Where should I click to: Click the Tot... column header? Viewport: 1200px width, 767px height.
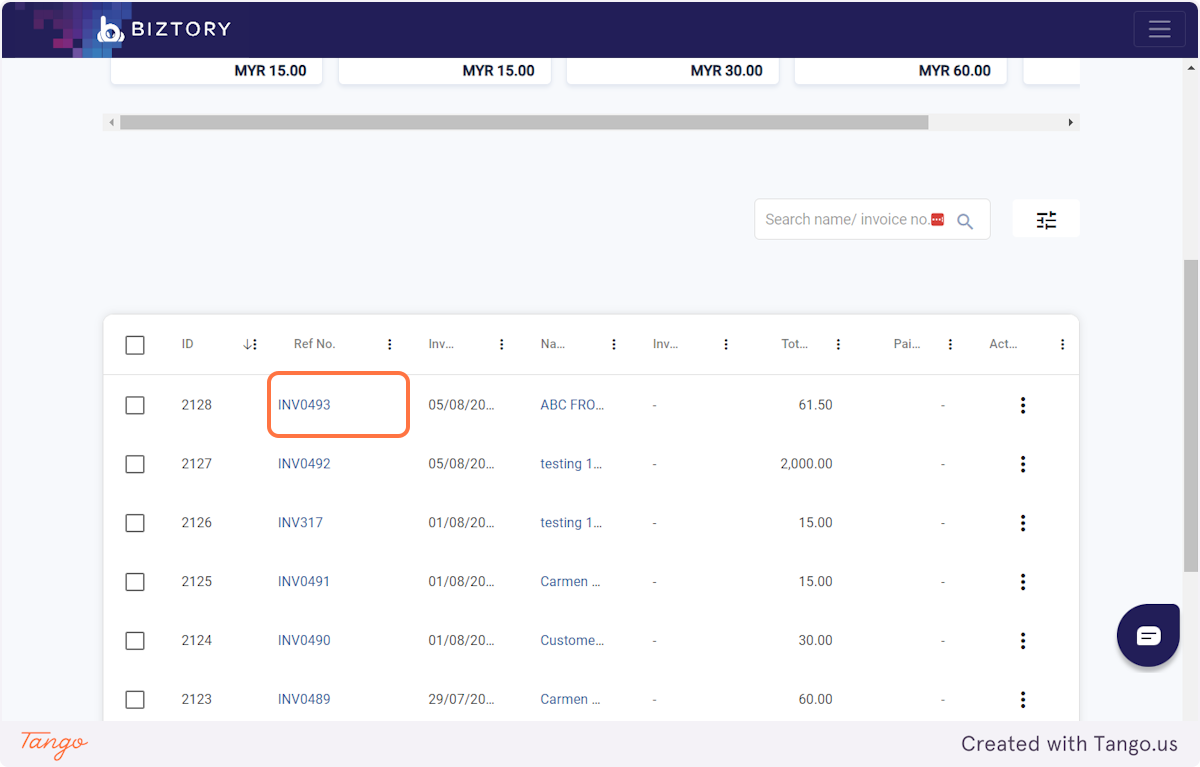coord(794,344)
